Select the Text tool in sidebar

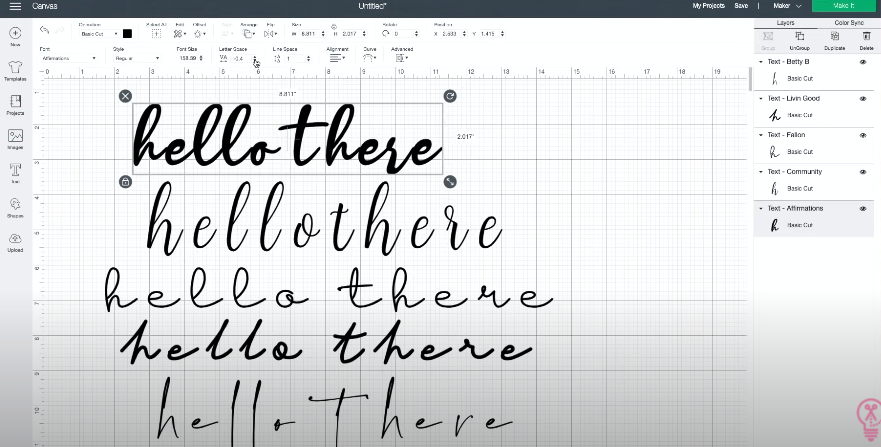[x=15, y=174]
